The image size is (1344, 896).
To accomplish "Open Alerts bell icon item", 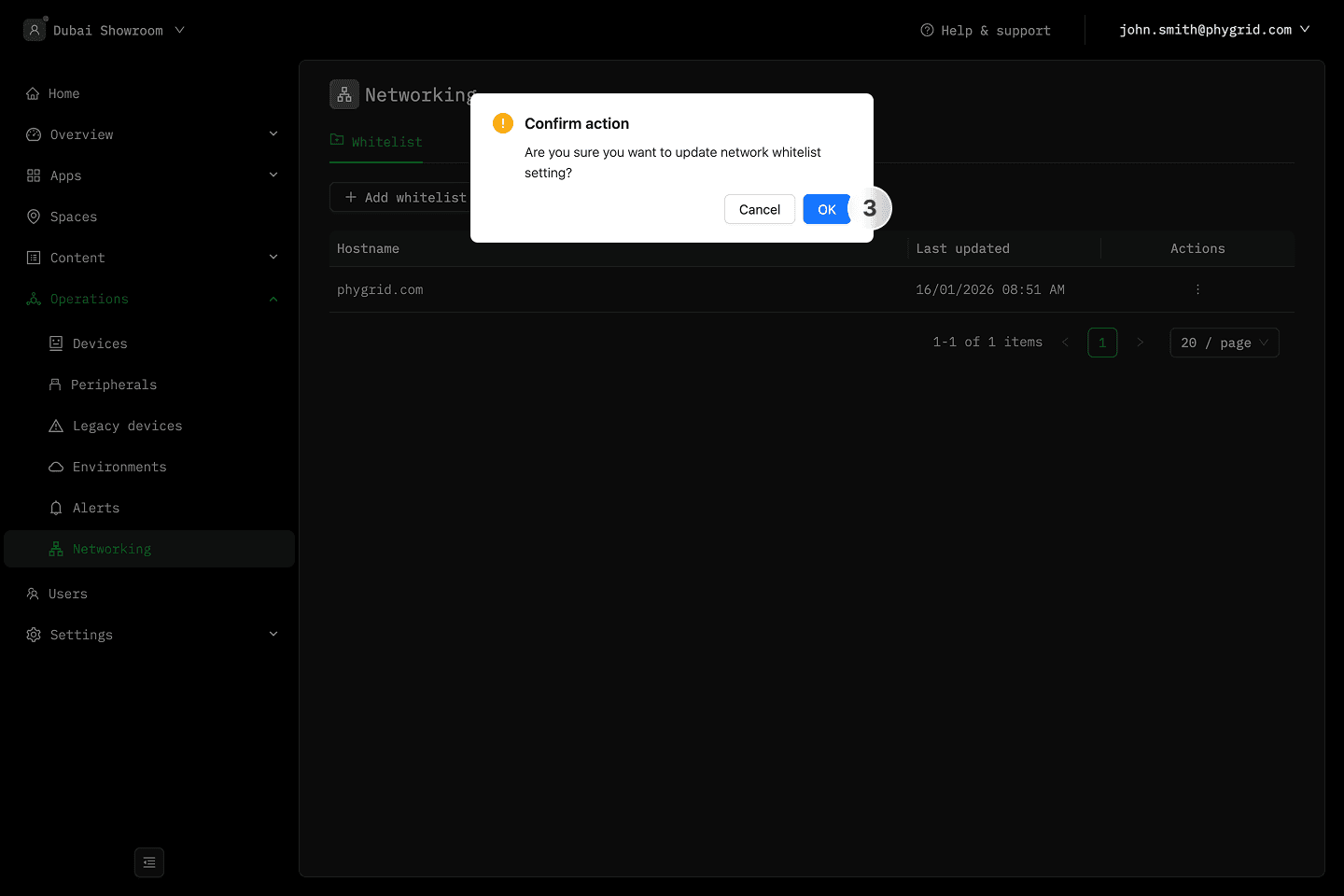I will click(x=56, y=508).
